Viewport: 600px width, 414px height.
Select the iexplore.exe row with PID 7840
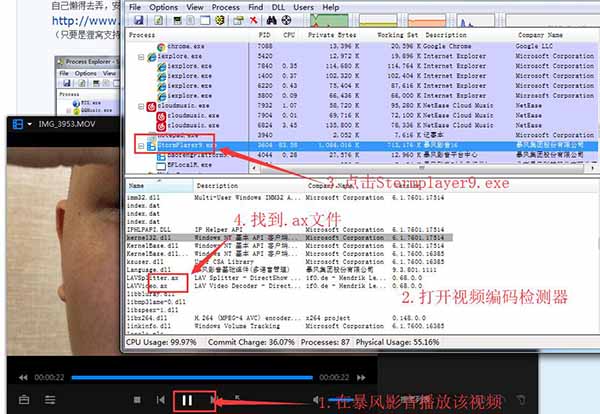click(362, 66)
